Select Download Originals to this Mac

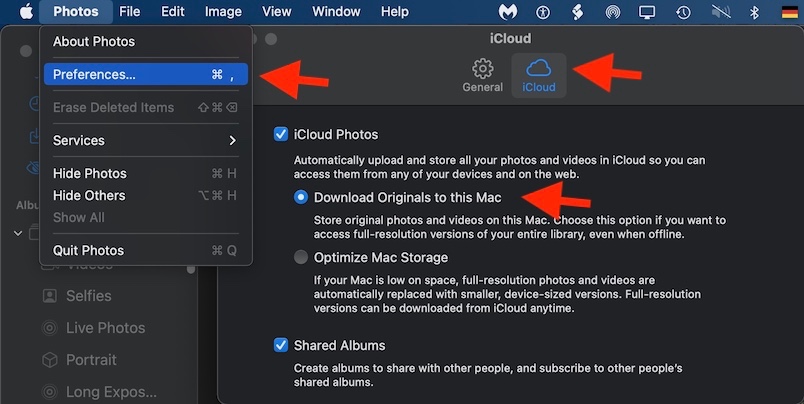point(301,197)
